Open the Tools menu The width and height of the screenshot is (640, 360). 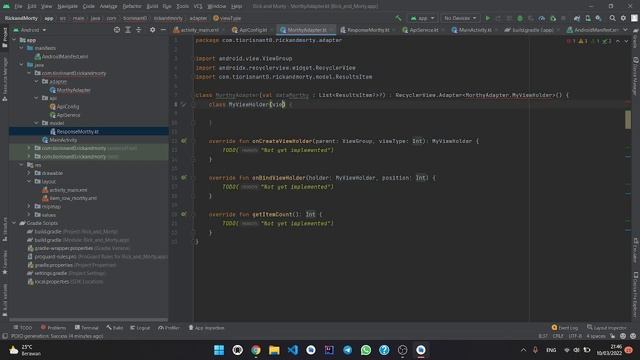pyautogui.click(x=182, y=6)
